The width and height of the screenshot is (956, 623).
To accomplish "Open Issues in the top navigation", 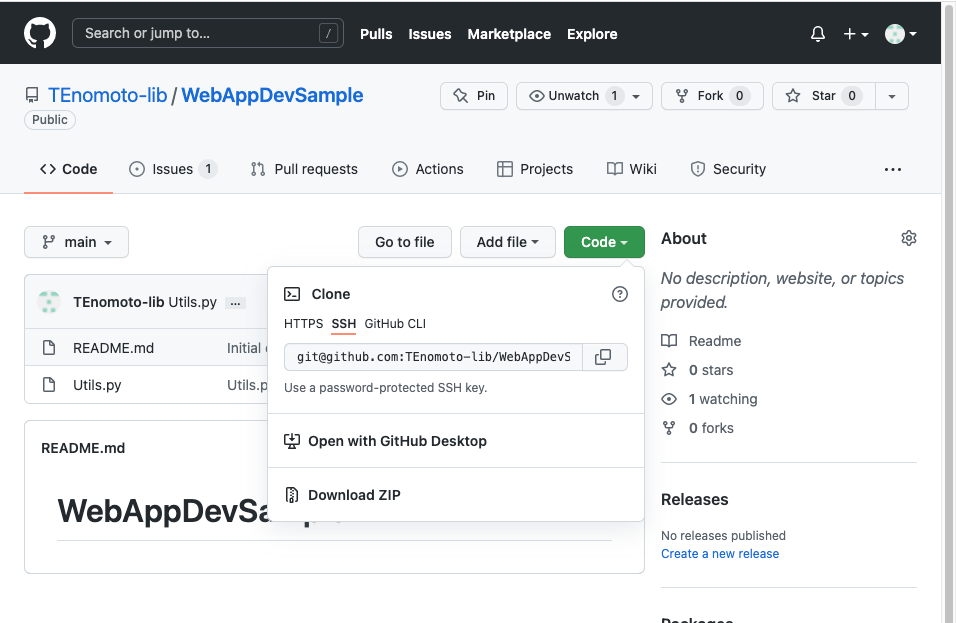I will 430,34.
